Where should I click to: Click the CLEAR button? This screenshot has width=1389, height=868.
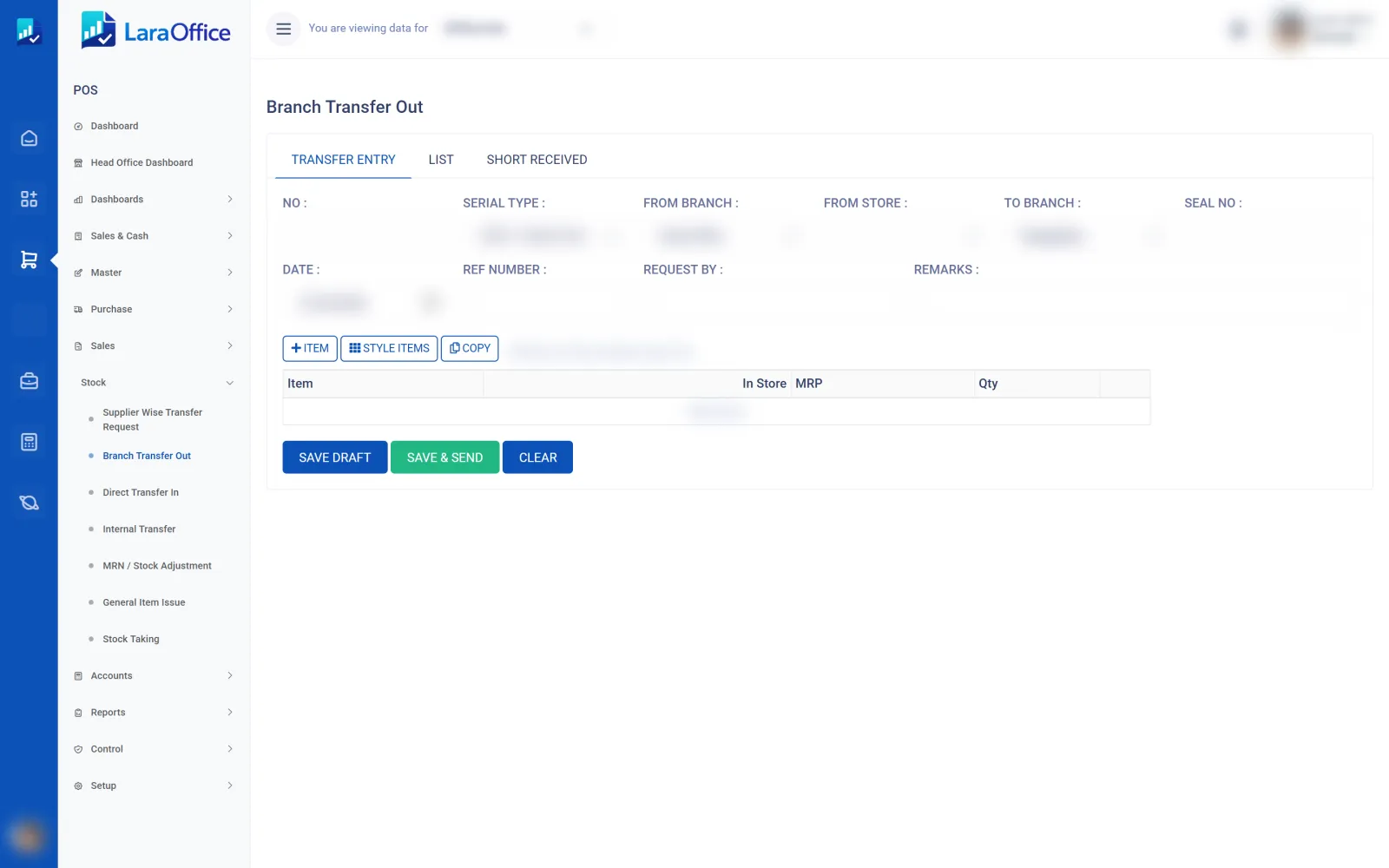pos(538,457)
